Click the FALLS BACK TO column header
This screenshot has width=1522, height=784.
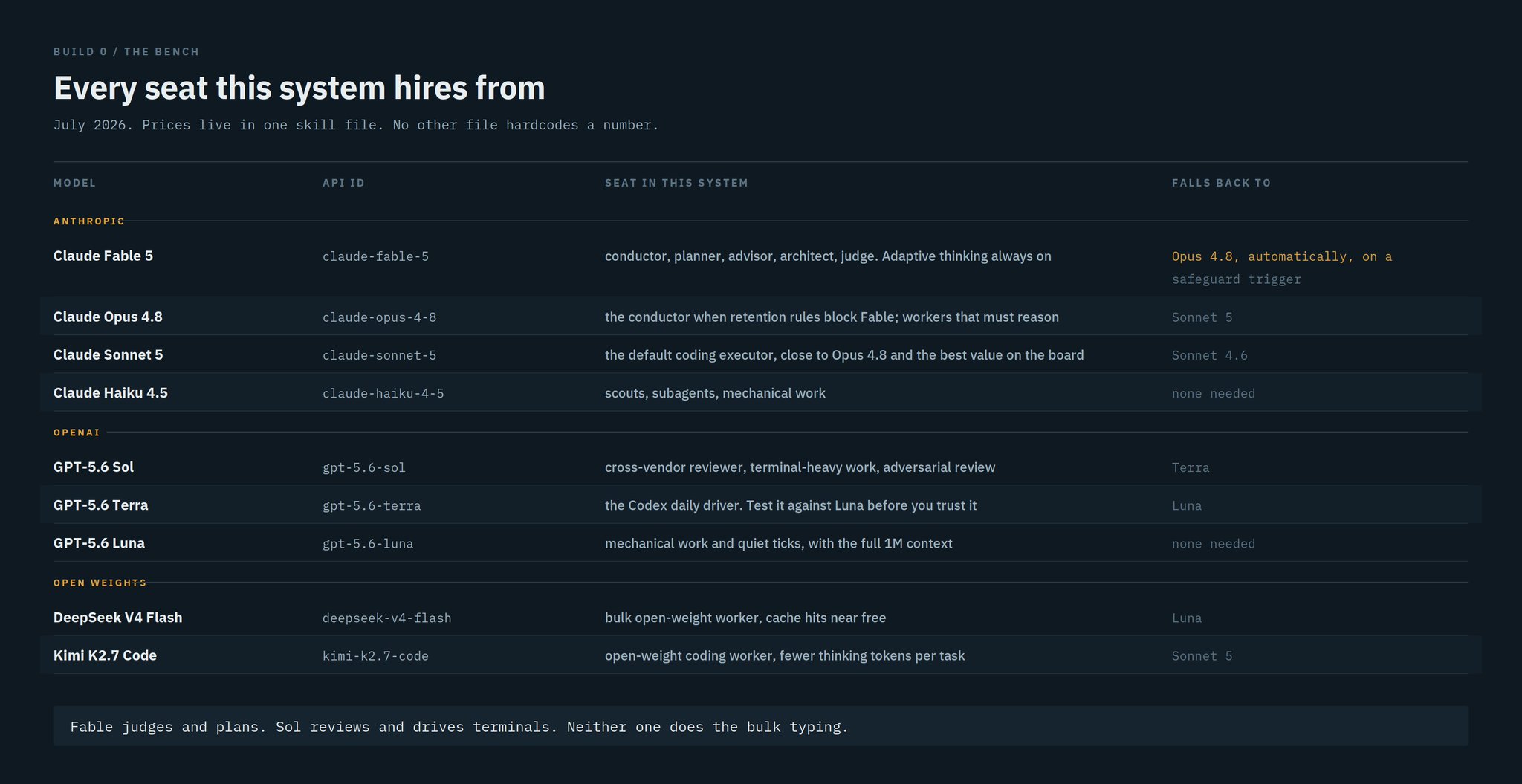coord(1221,183)
